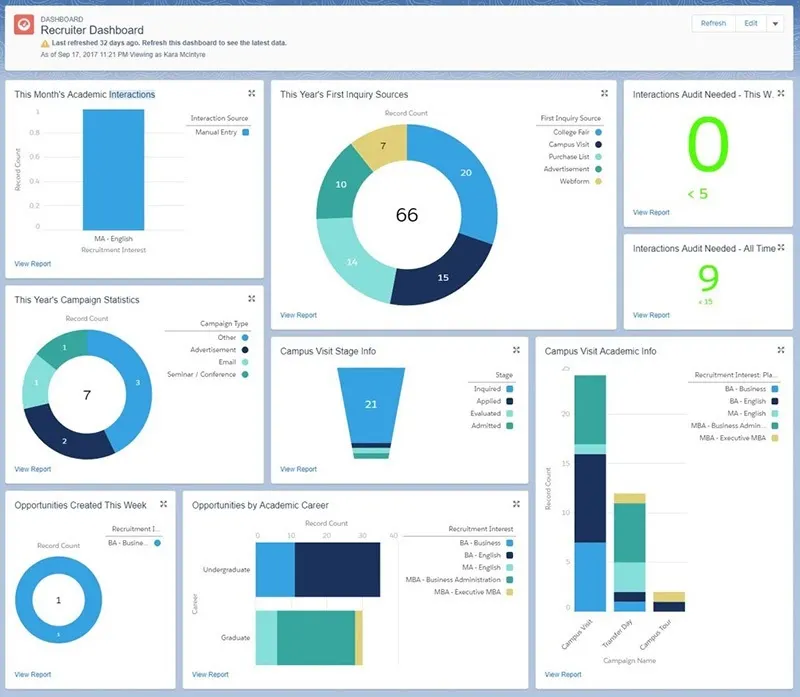Expand Opportunities Created This Week widget
800x697 pixels.
pos(164,505)
